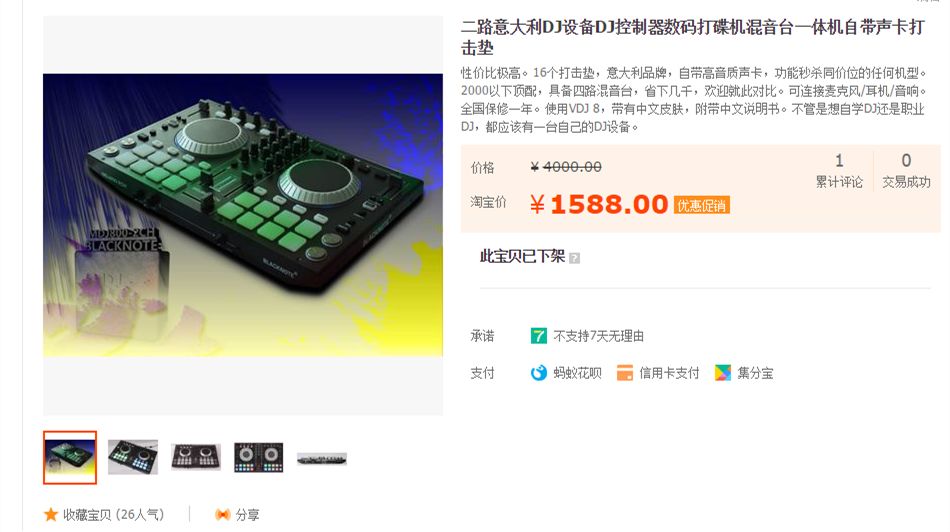Click the 优惠促销 promotion badge
Viewport: 950px width, 532px height.
click(702, 205)
